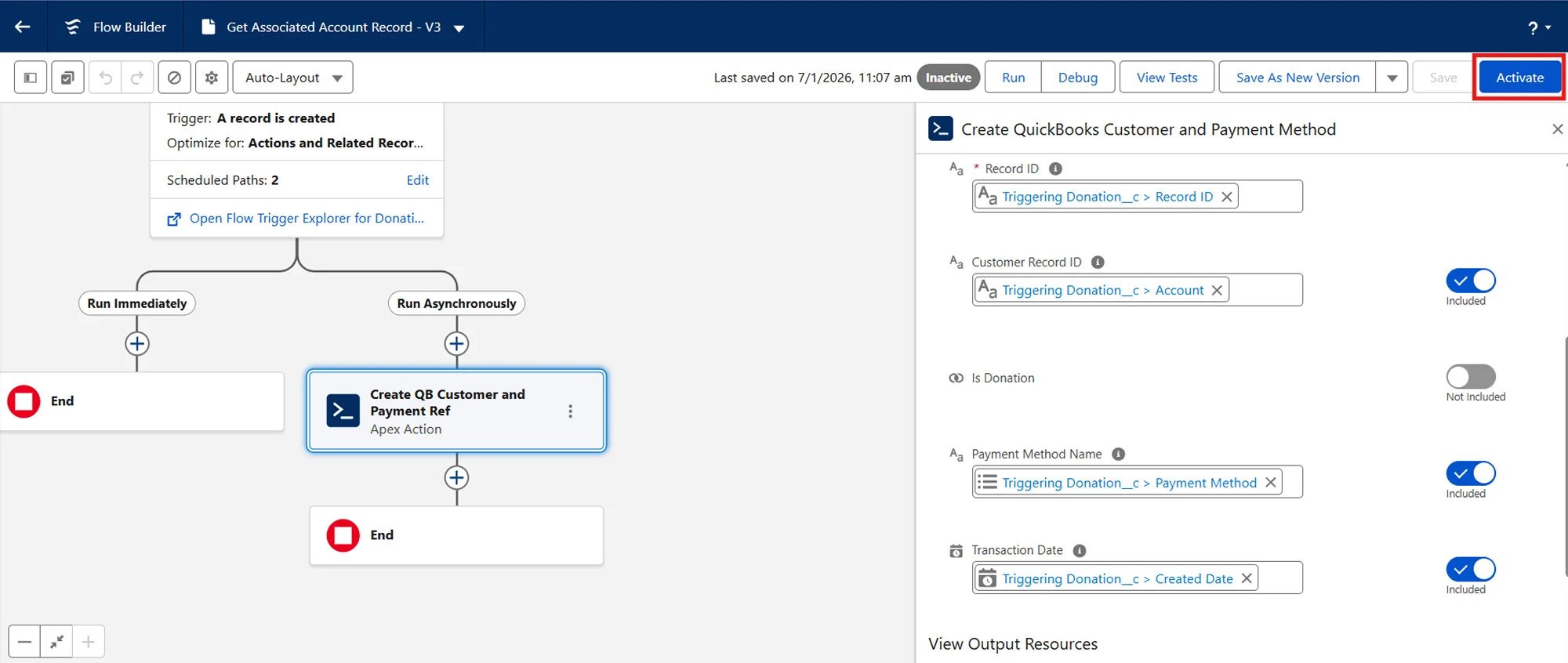Open the Auto-Layout dropdown

[x=293, y=78]
